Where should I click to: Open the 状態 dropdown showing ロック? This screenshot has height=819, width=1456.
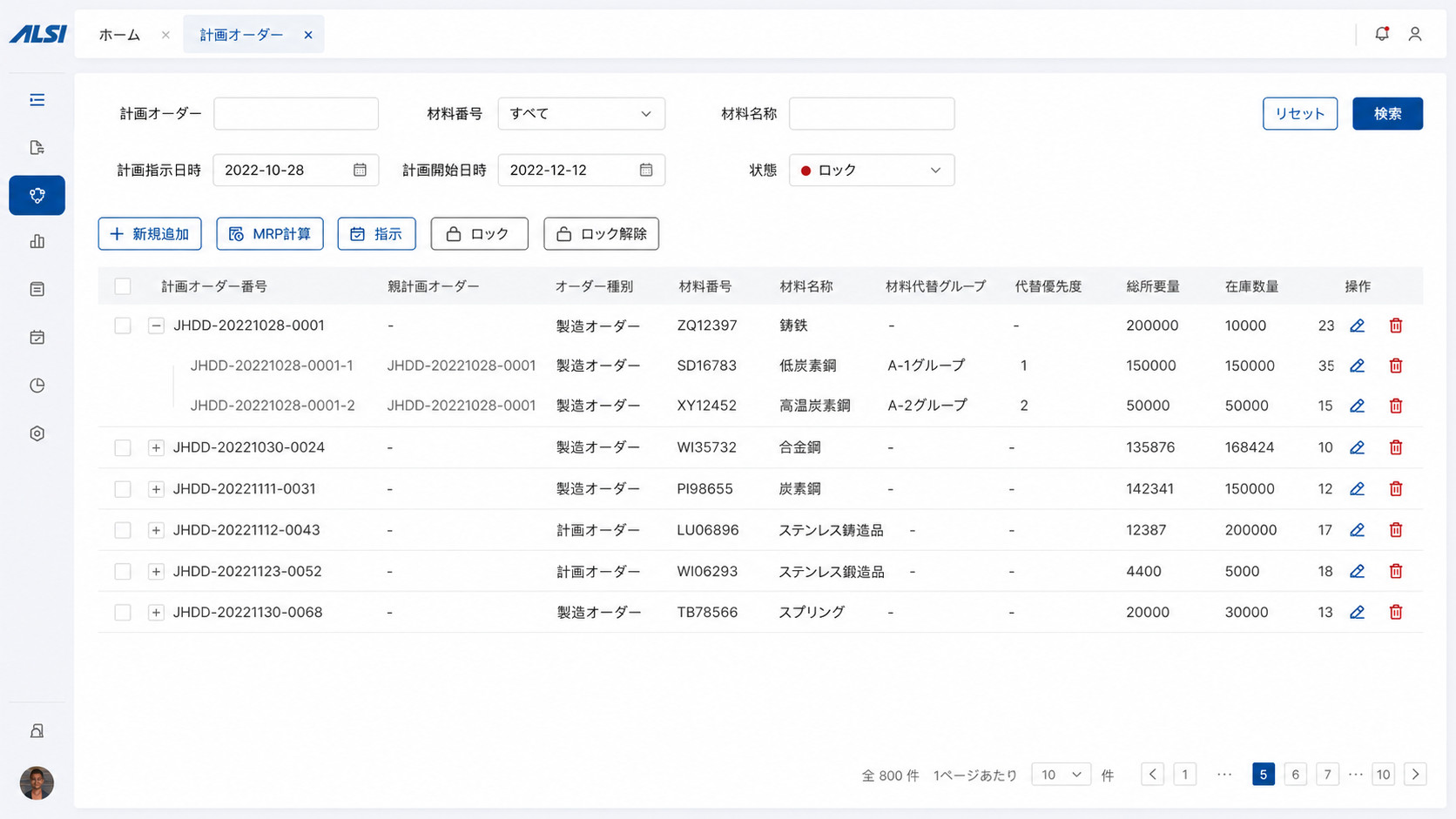coord(872,170)
